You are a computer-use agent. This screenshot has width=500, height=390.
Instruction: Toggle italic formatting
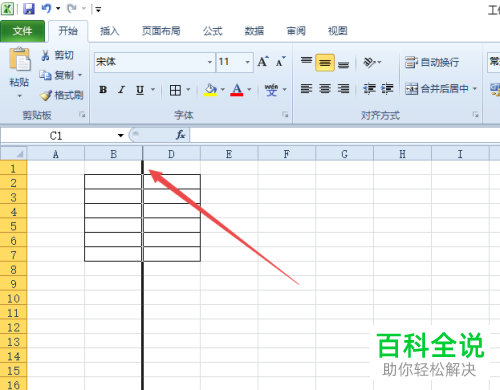[x=122, y=90]
